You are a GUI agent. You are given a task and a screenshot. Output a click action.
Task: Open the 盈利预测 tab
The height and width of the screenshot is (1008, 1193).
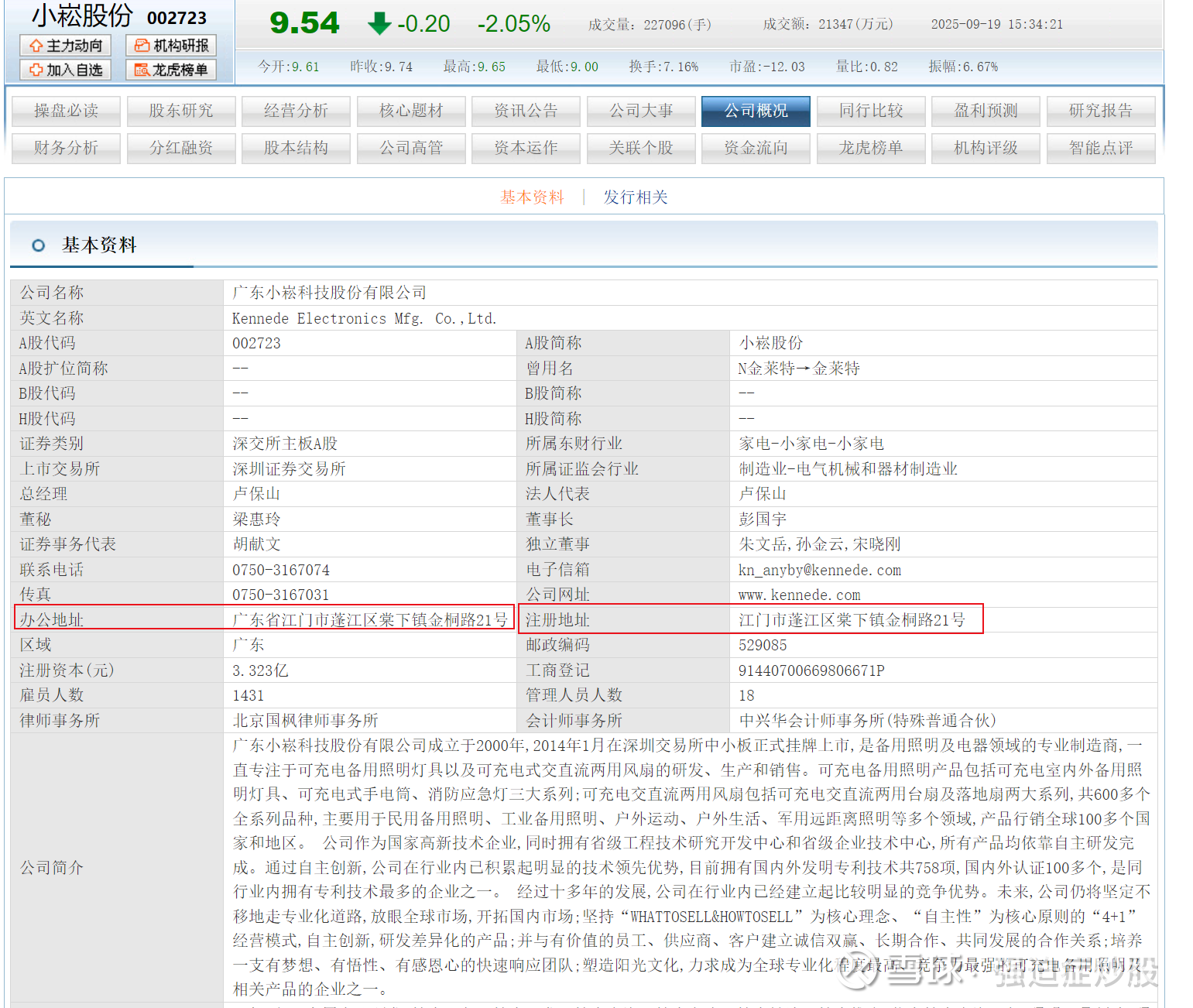pyautogui.click(x=986, y=111)
